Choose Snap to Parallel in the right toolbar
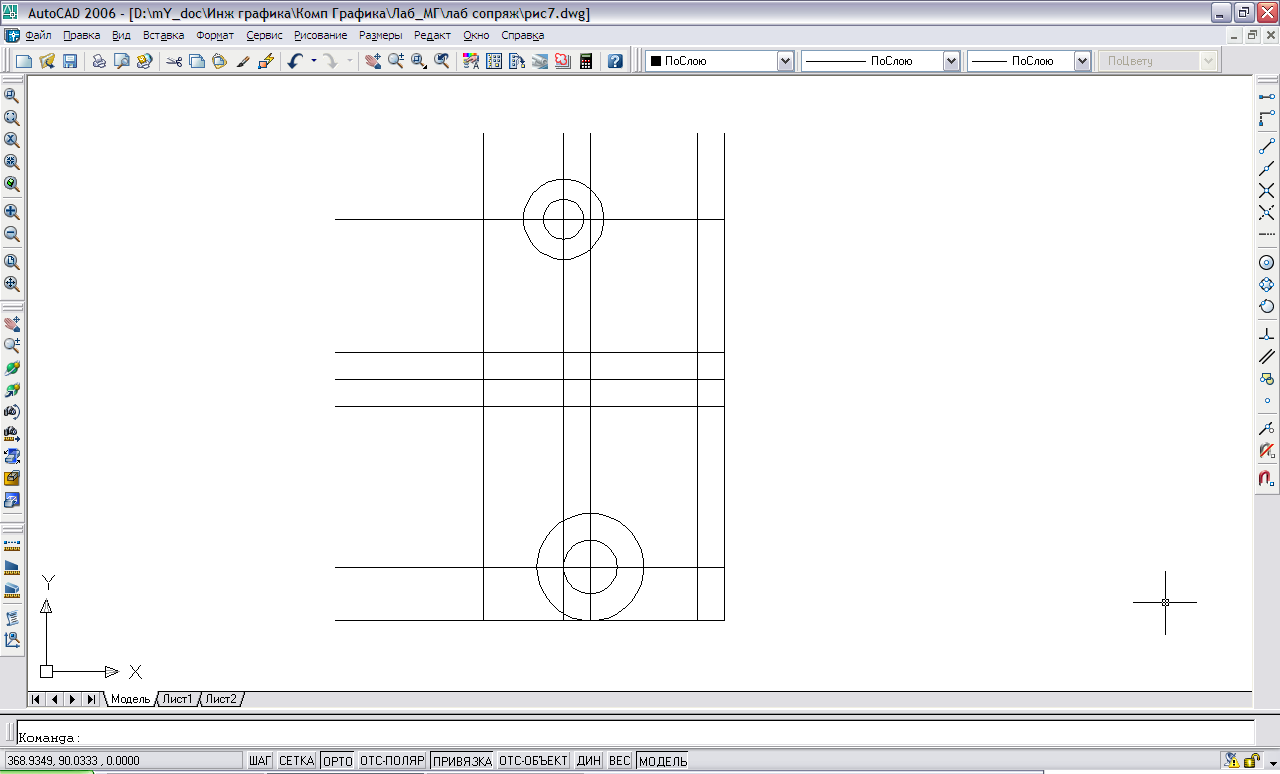The height and width of the screenshot is (774, 1280). point(1267,356)
